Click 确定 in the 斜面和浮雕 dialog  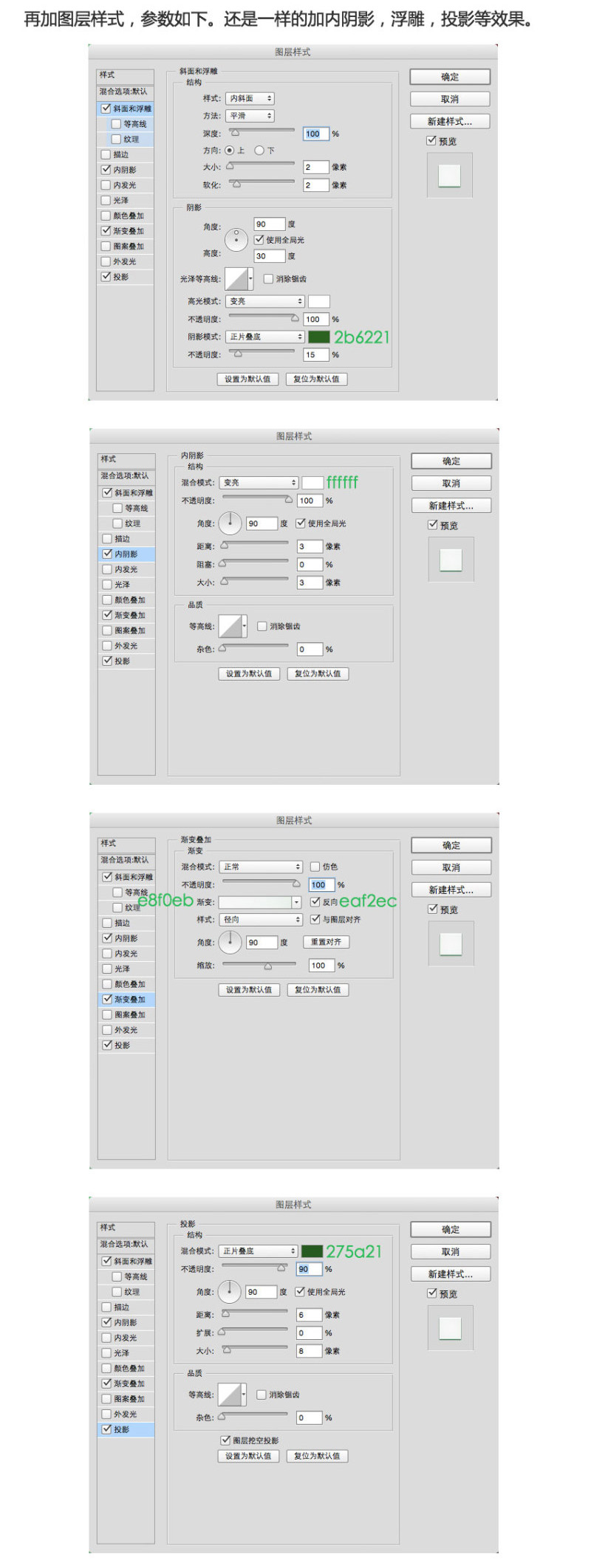pos(450,77)
